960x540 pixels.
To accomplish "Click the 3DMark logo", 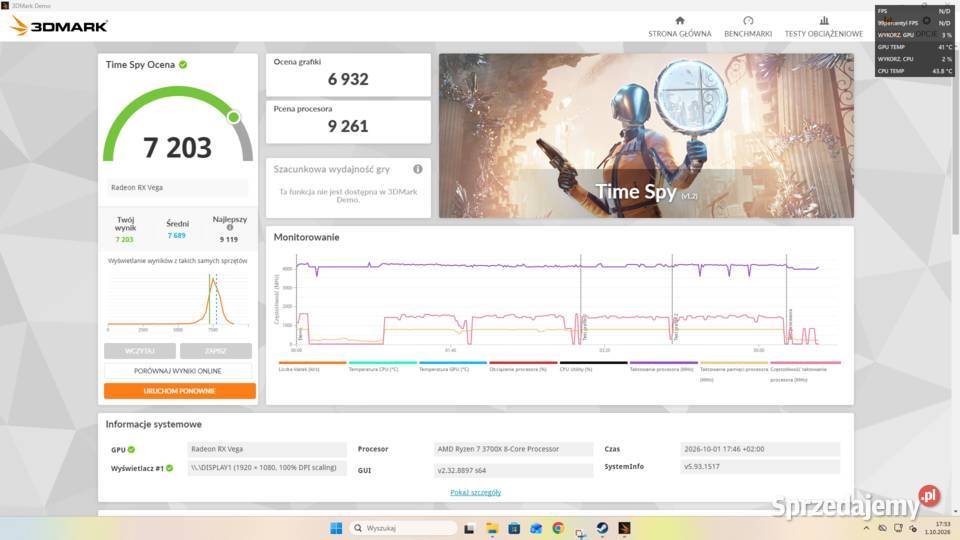I will pos(59,26).
